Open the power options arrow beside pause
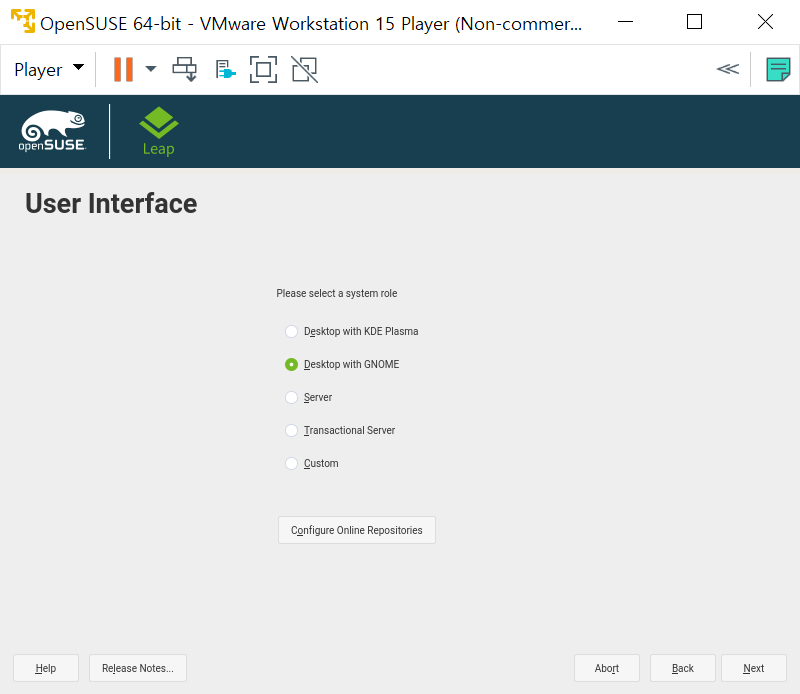The image size is (800, 694). point(151,68)
